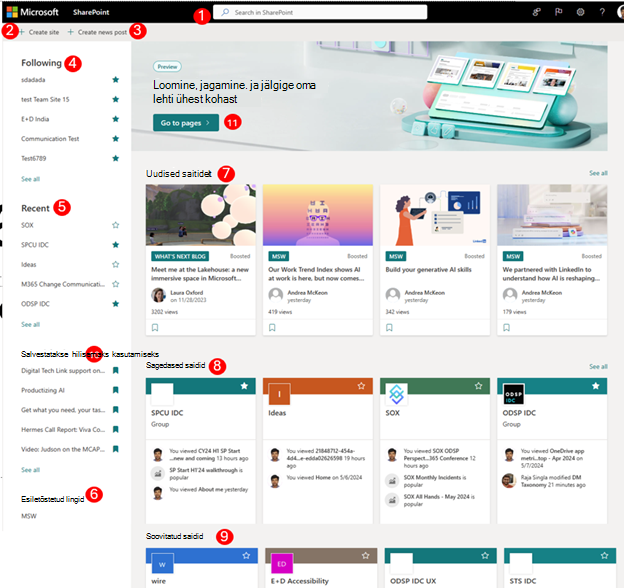Follow E+D Accessibility suggested site star
The width and height of the screenshot is (624, 588).
365,555
